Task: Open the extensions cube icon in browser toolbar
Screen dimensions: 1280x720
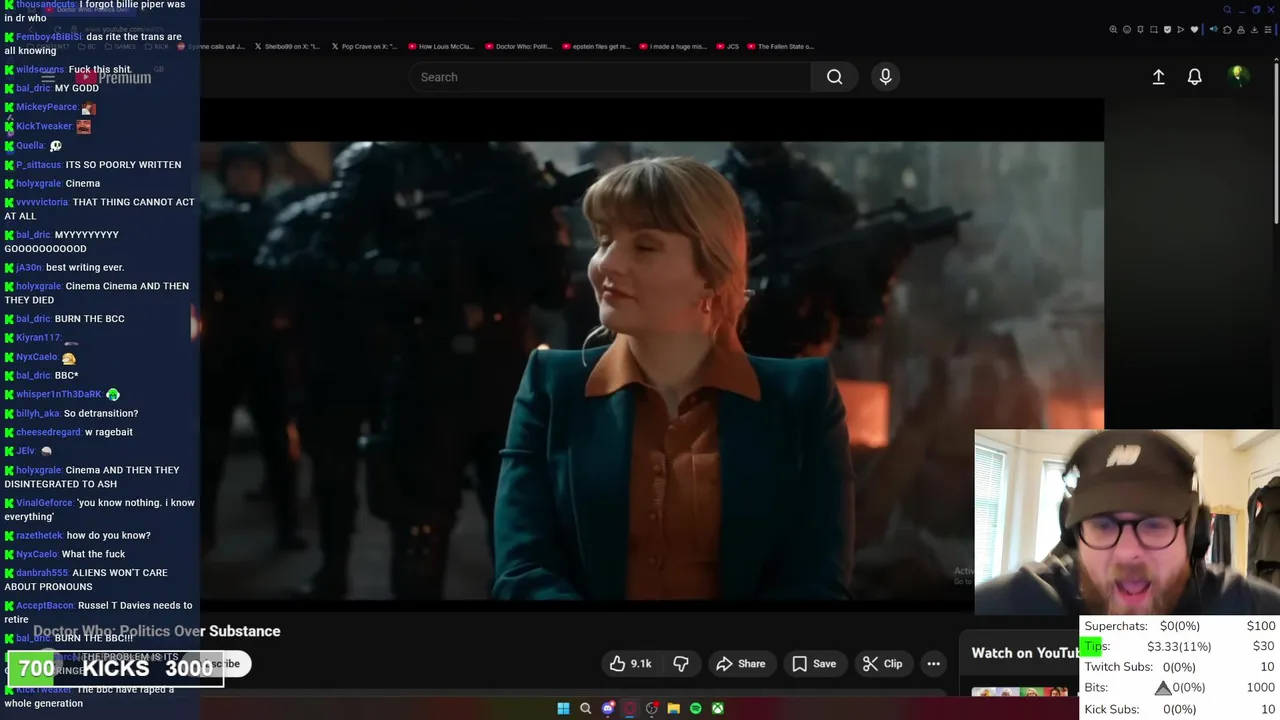Action: point(1227,30)
